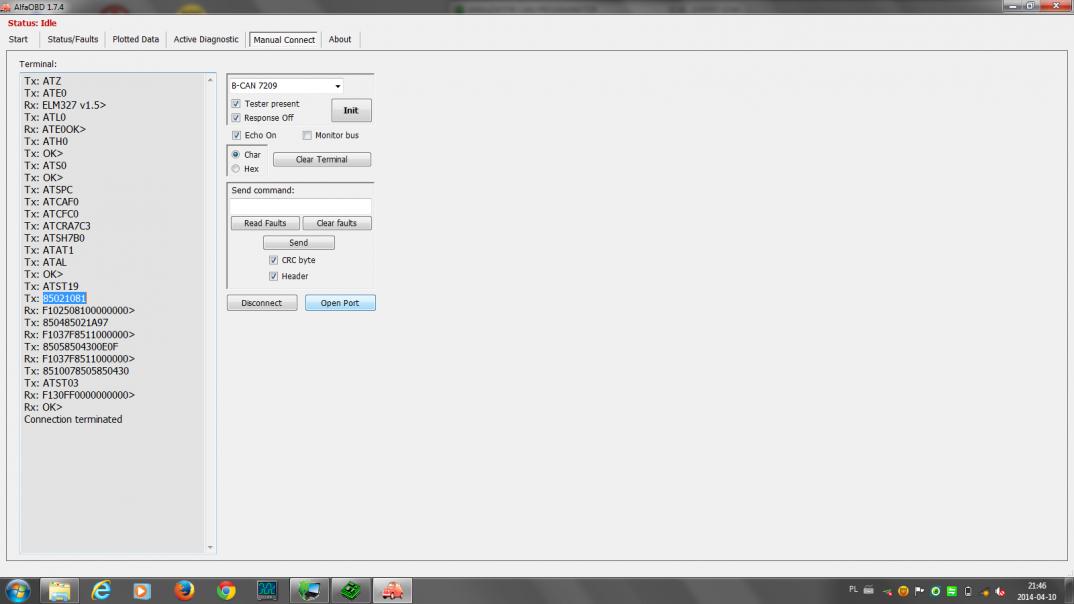Image resolution: width=1074 pixels, height=604 pixels.
Task: Open File Explorer from taskbar
Action: pos(59,590)
